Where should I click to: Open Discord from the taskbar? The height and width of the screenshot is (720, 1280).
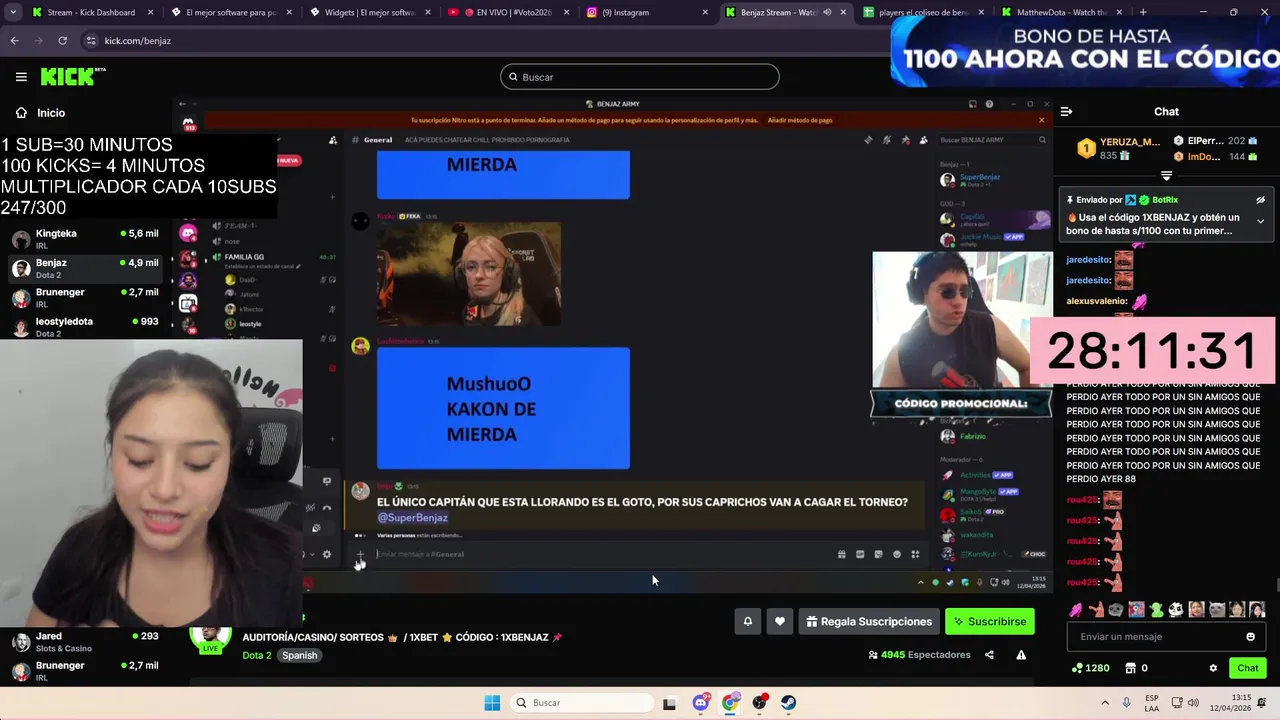[x=701, y=703]
